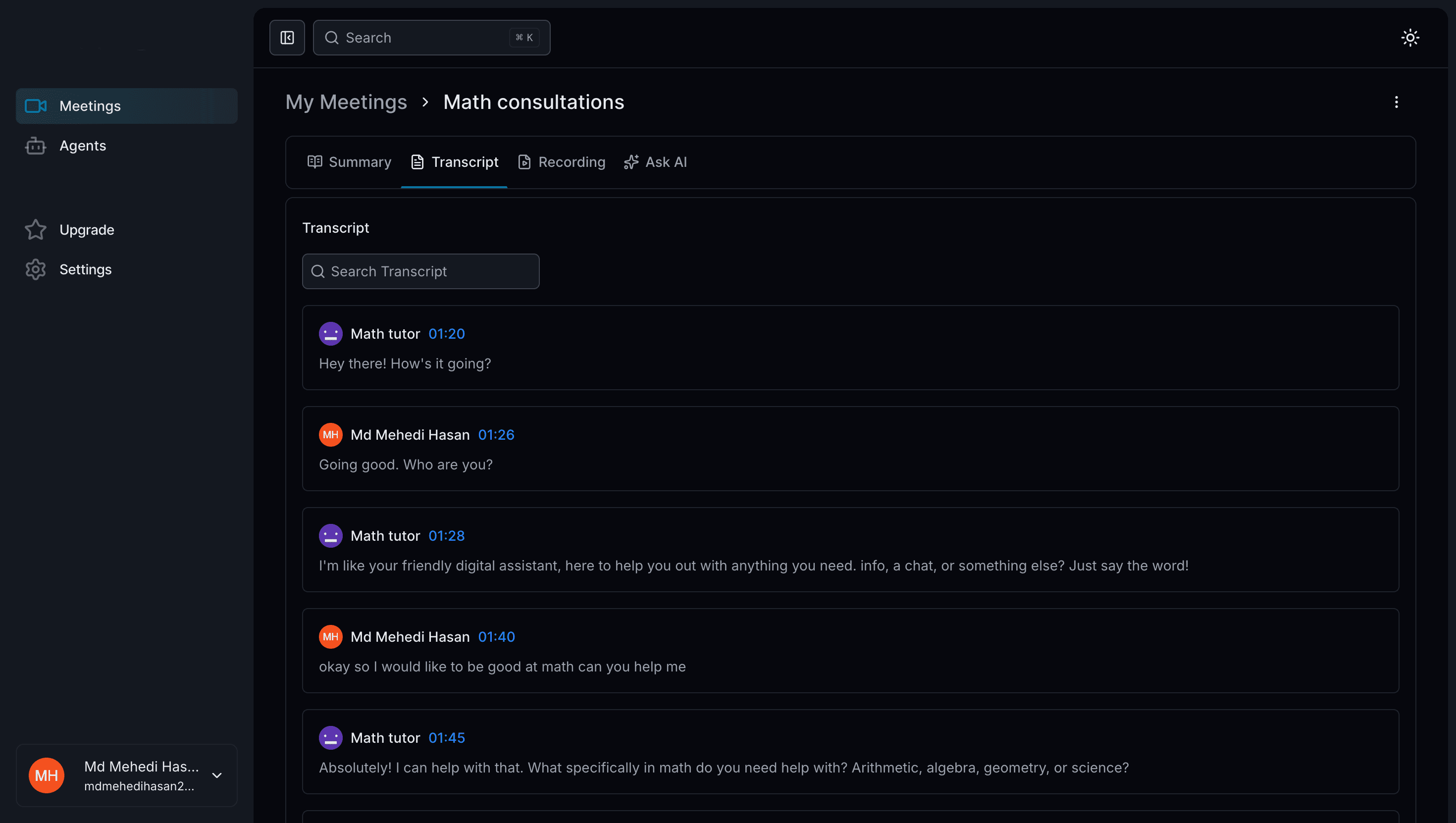Click the text "Hey there! How's it going?"
Screen dimensions: 1456x823
click(x=405, y=364)
